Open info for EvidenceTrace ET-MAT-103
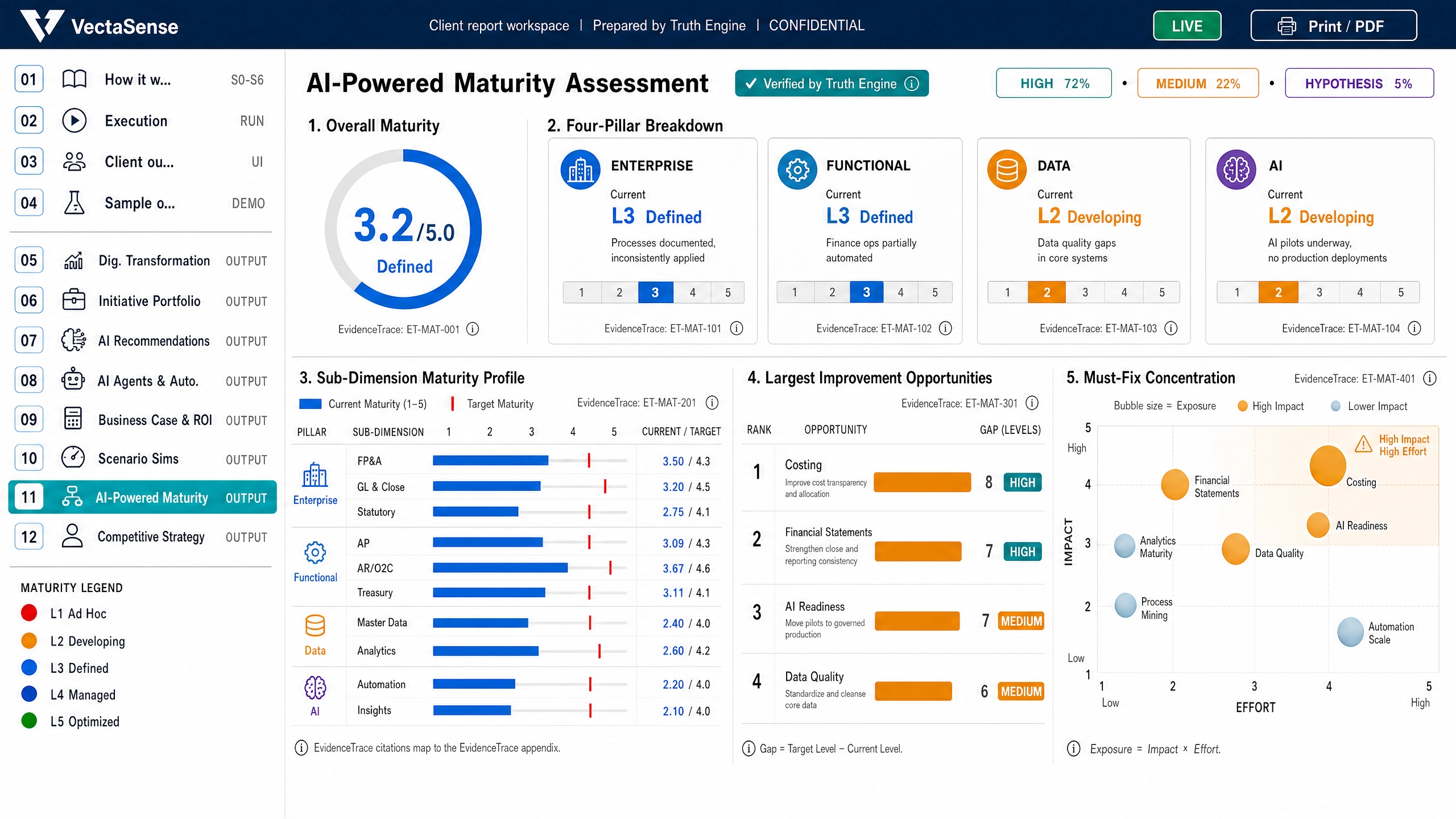The height and width of the screenshot is (819, 1456). (1171, 328)
